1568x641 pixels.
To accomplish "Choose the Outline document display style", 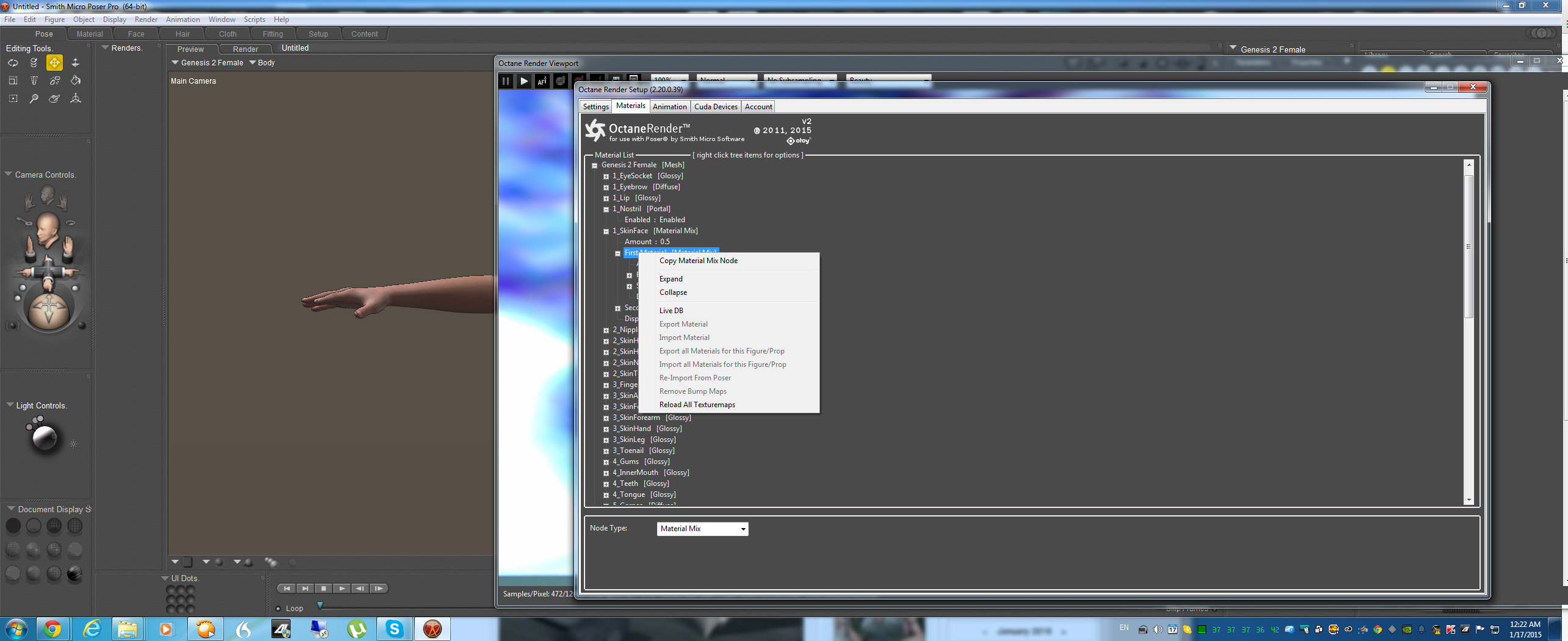I will [x=34, y=526].
